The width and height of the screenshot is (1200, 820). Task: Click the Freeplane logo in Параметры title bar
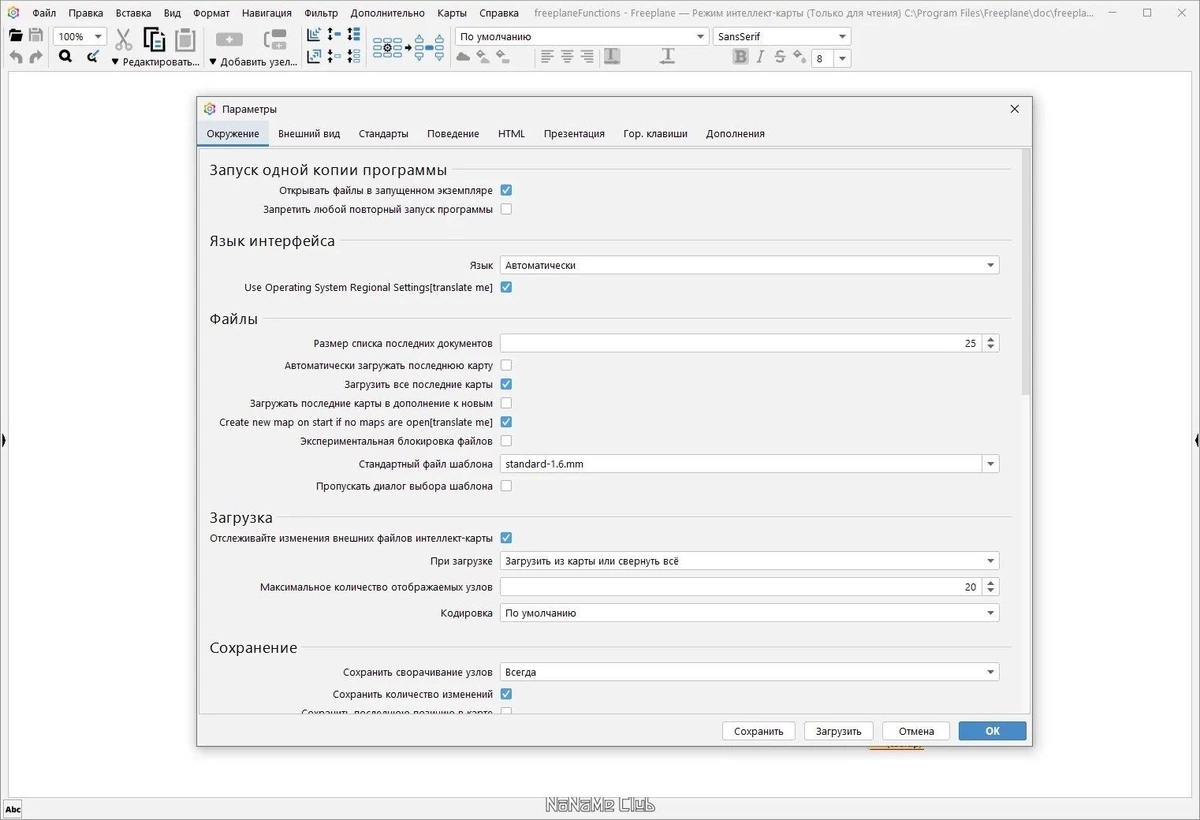pos(209,109)
